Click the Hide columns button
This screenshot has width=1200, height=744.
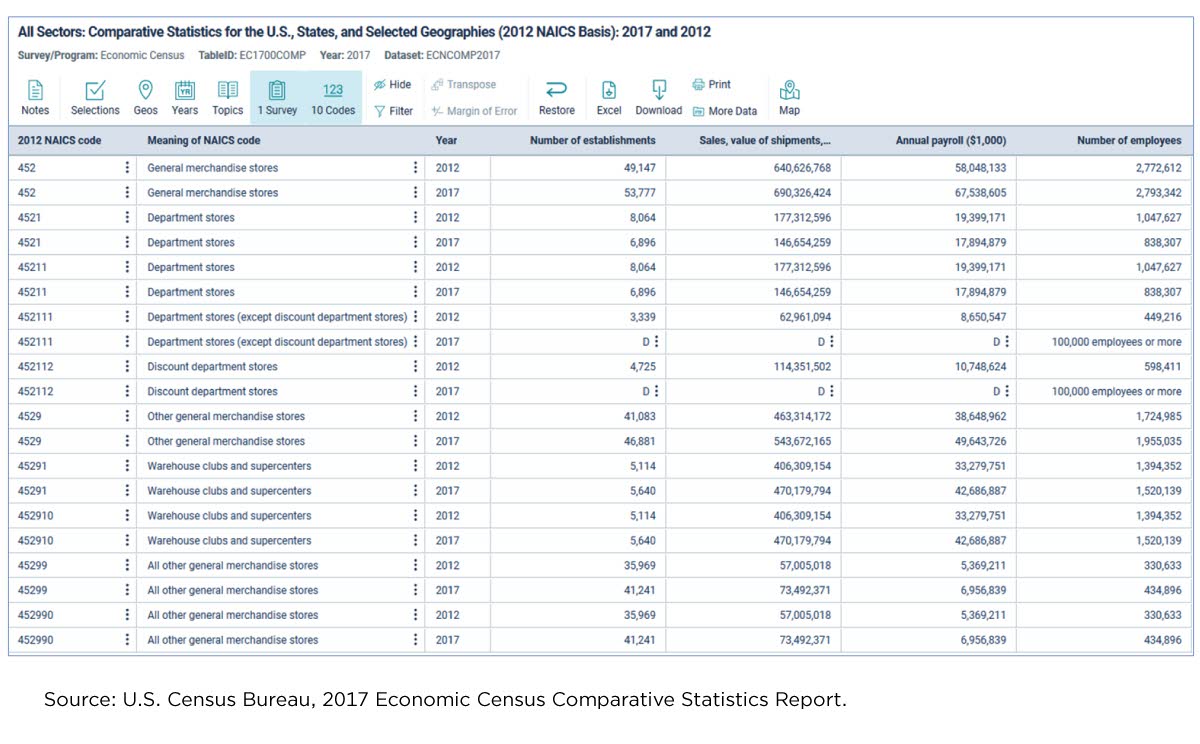[393, 85]
